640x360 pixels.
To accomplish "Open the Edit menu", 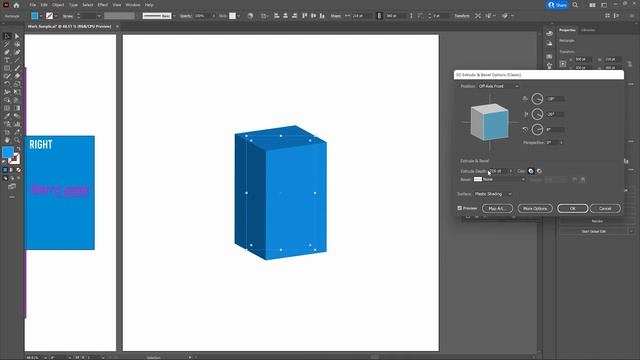I will [x=44, y=5].
